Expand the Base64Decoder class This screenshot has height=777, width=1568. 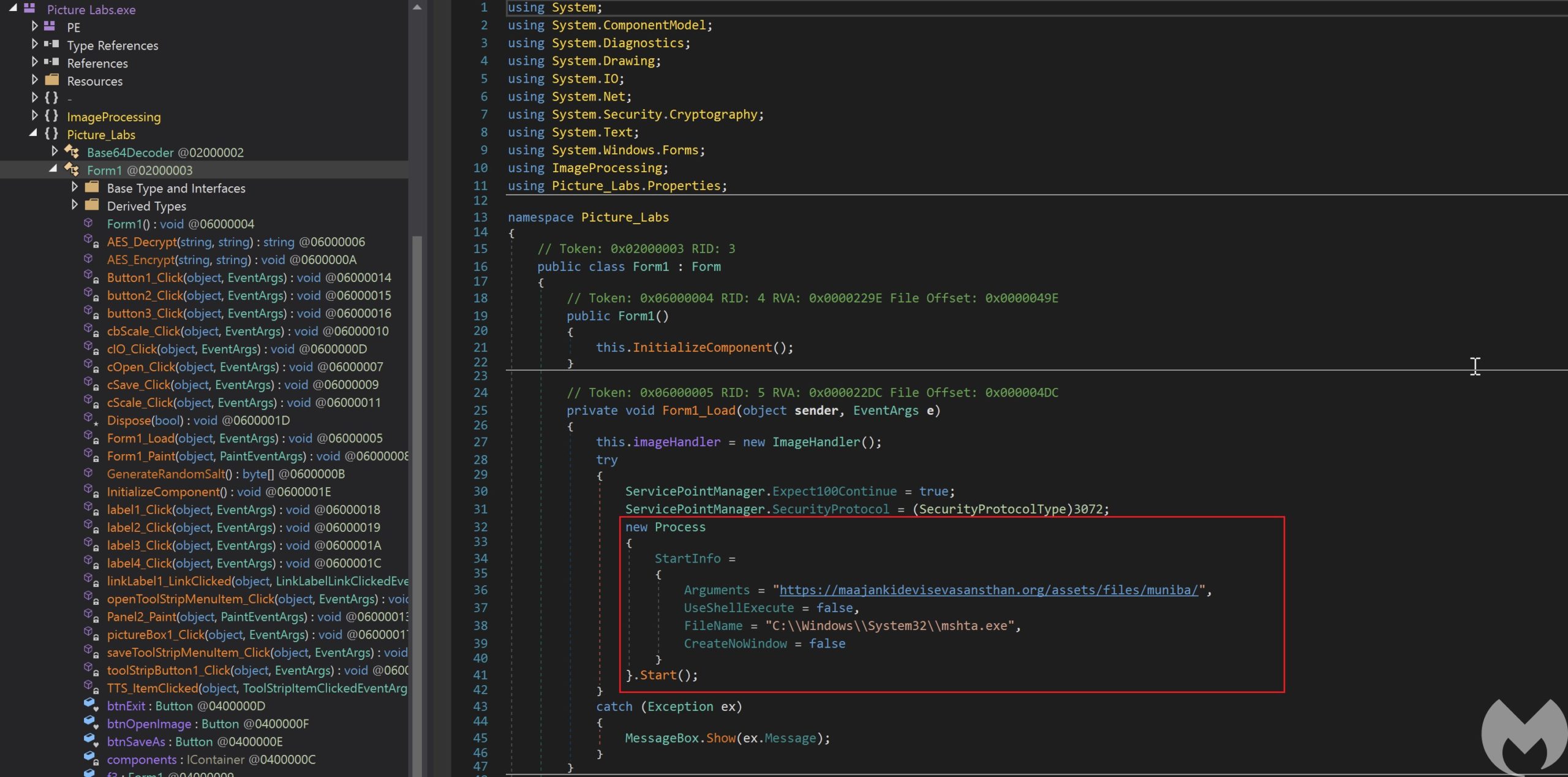point(55,151)
